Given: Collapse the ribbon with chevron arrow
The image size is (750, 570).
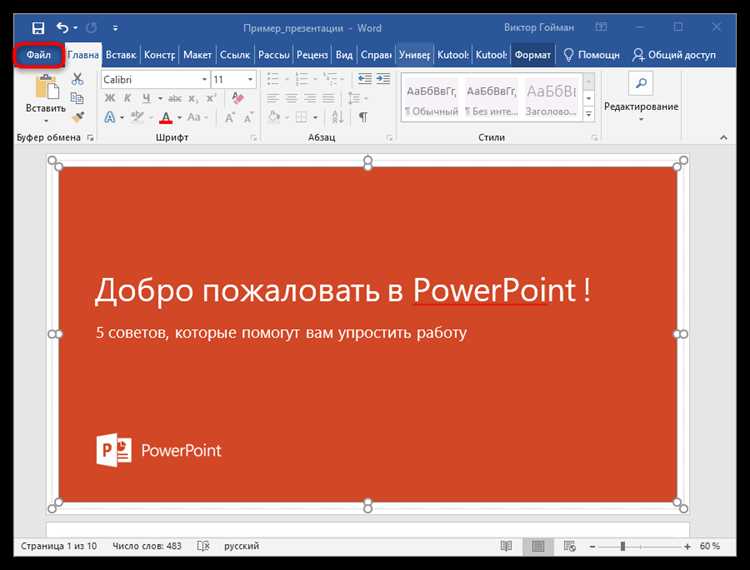Looking at the screenshot, I should 724,138.
